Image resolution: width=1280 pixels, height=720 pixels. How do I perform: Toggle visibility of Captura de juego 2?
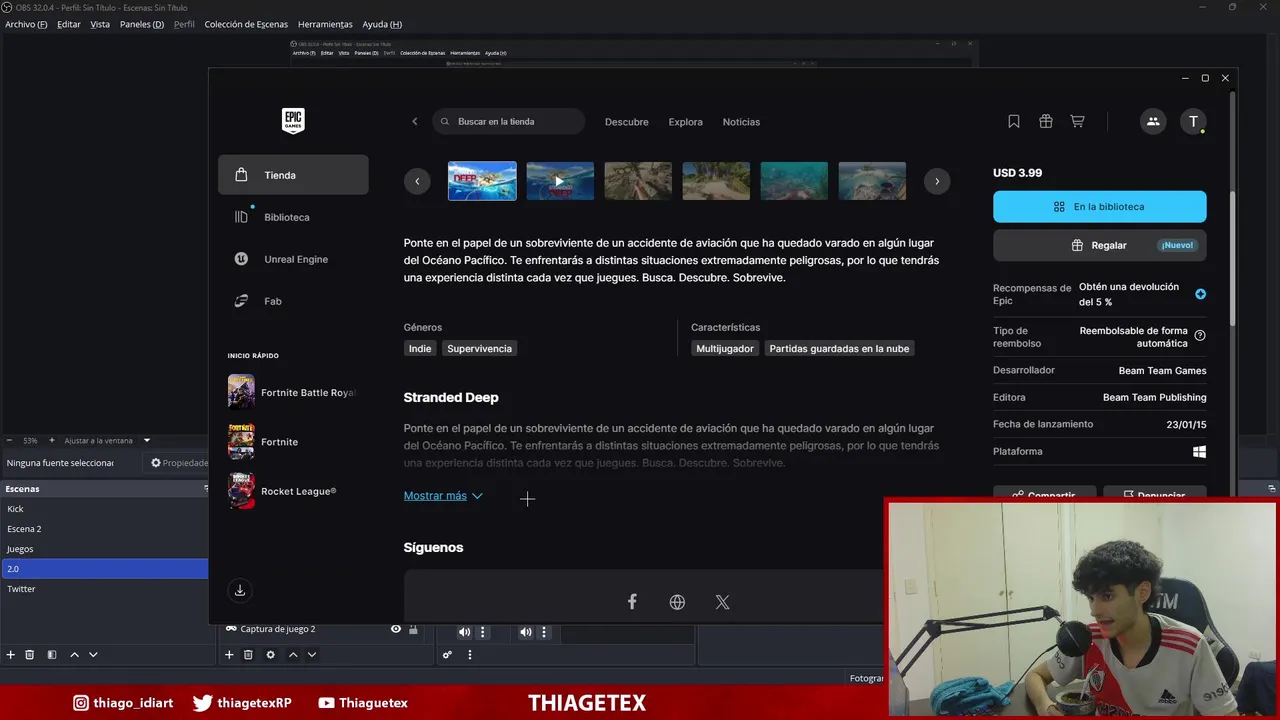(396, 629)
